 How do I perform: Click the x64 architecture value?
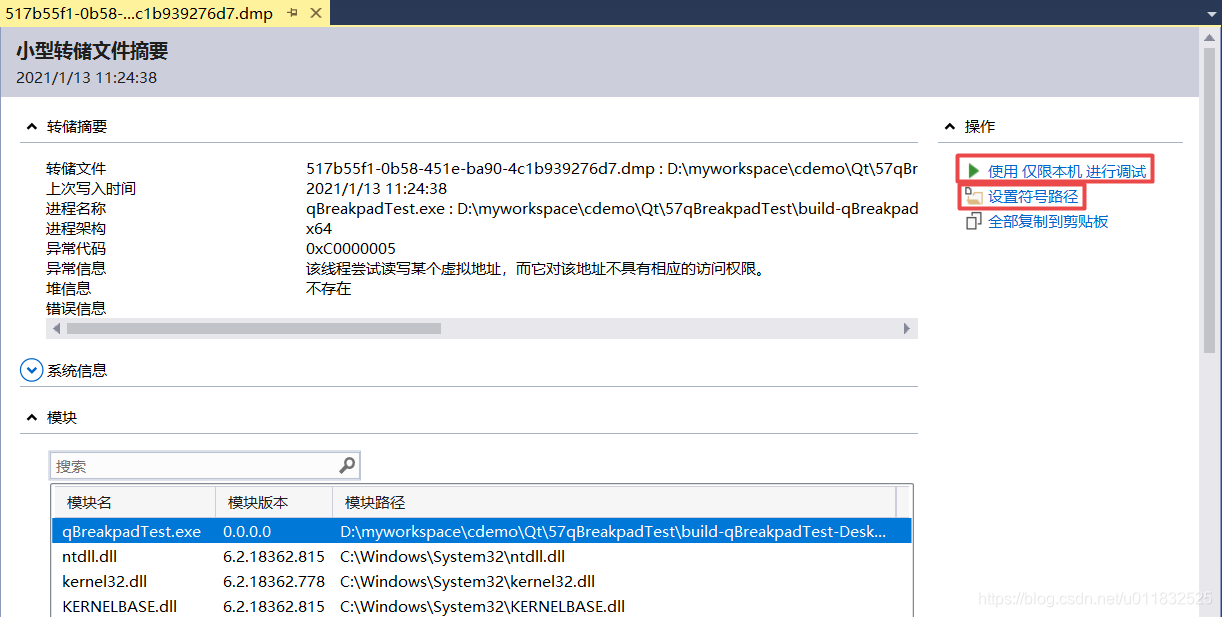(319, 228)
